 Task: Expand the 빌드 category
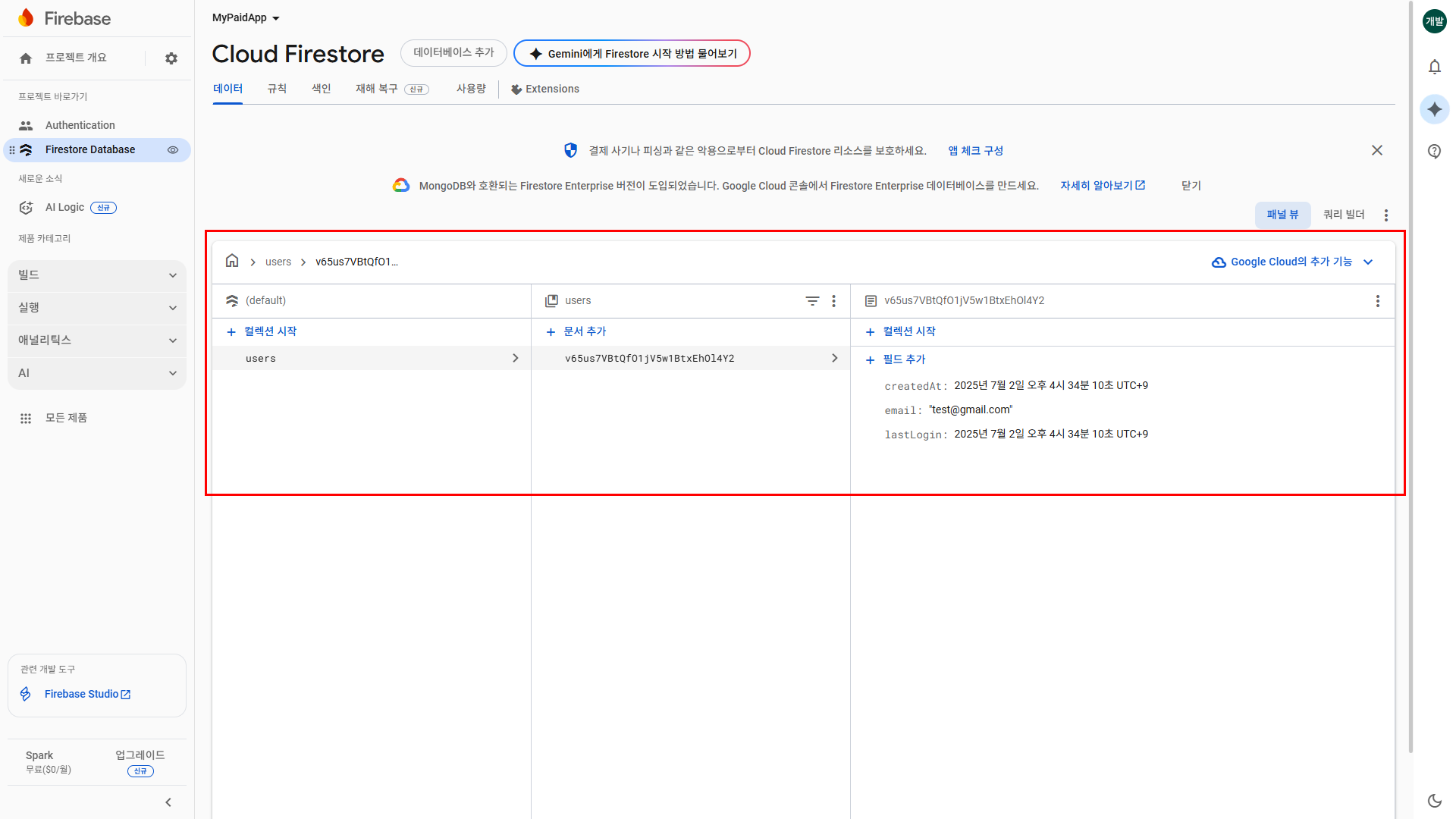pos(97,275)
